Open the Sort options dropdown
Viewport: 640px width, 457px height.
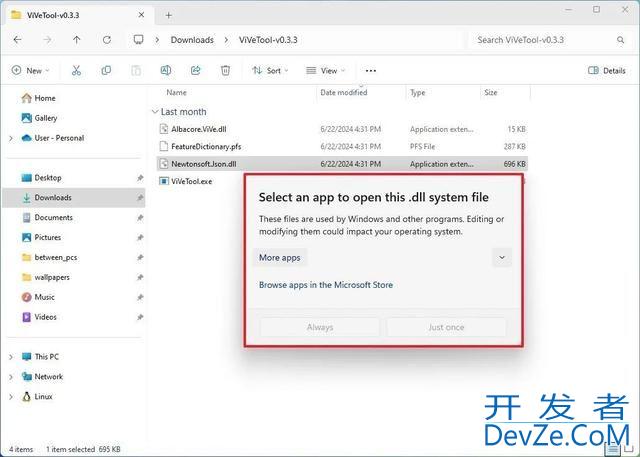coord(270,71)
